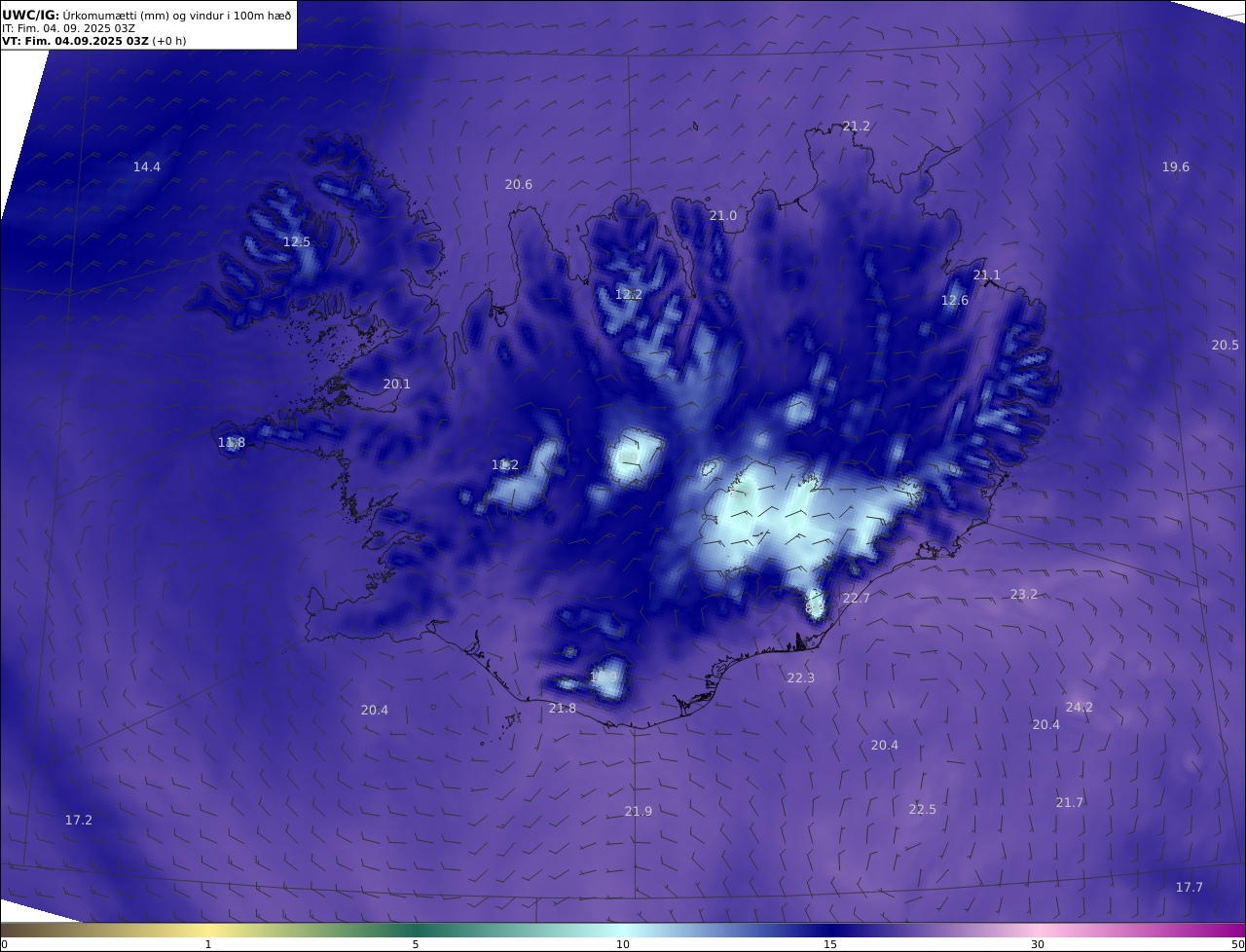Select the 17.2 value label
This screenshot has width=1246, height=952.
click(x=79, y=821)
